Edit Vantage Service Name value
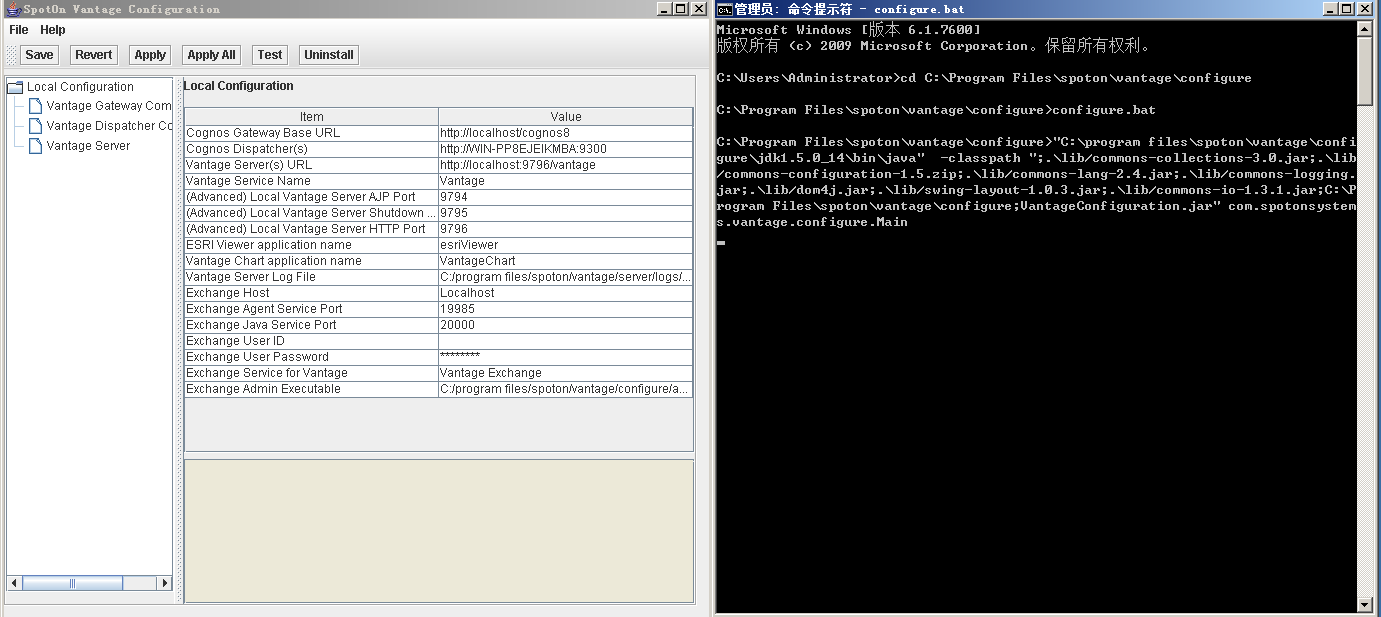Image resolution: width=1381 pixels, height=617 pixels. click(566, 181)
